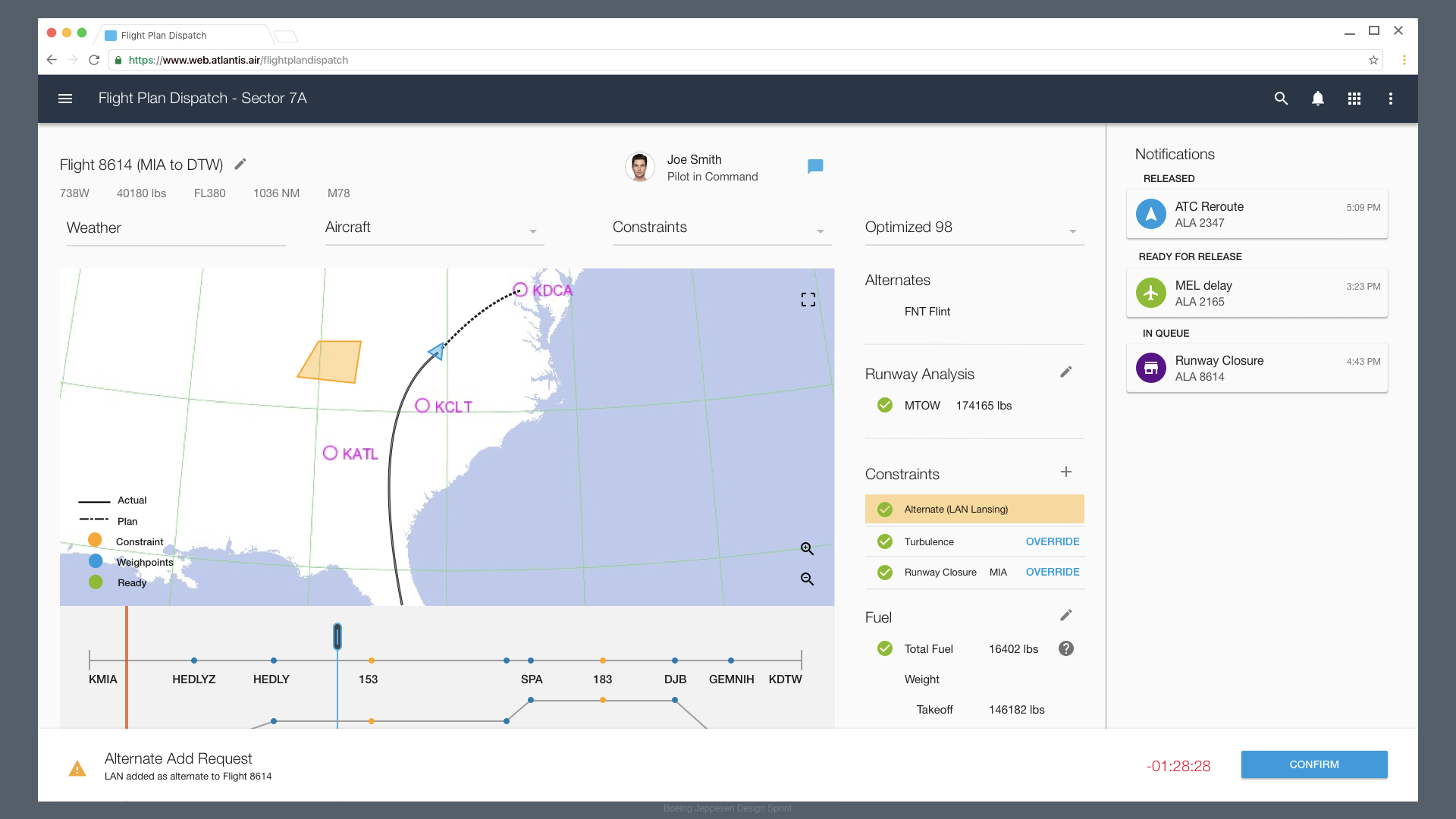The image size is (1456, 819).
Task: Open the search in the top bar
Action: coord(1281,99)
